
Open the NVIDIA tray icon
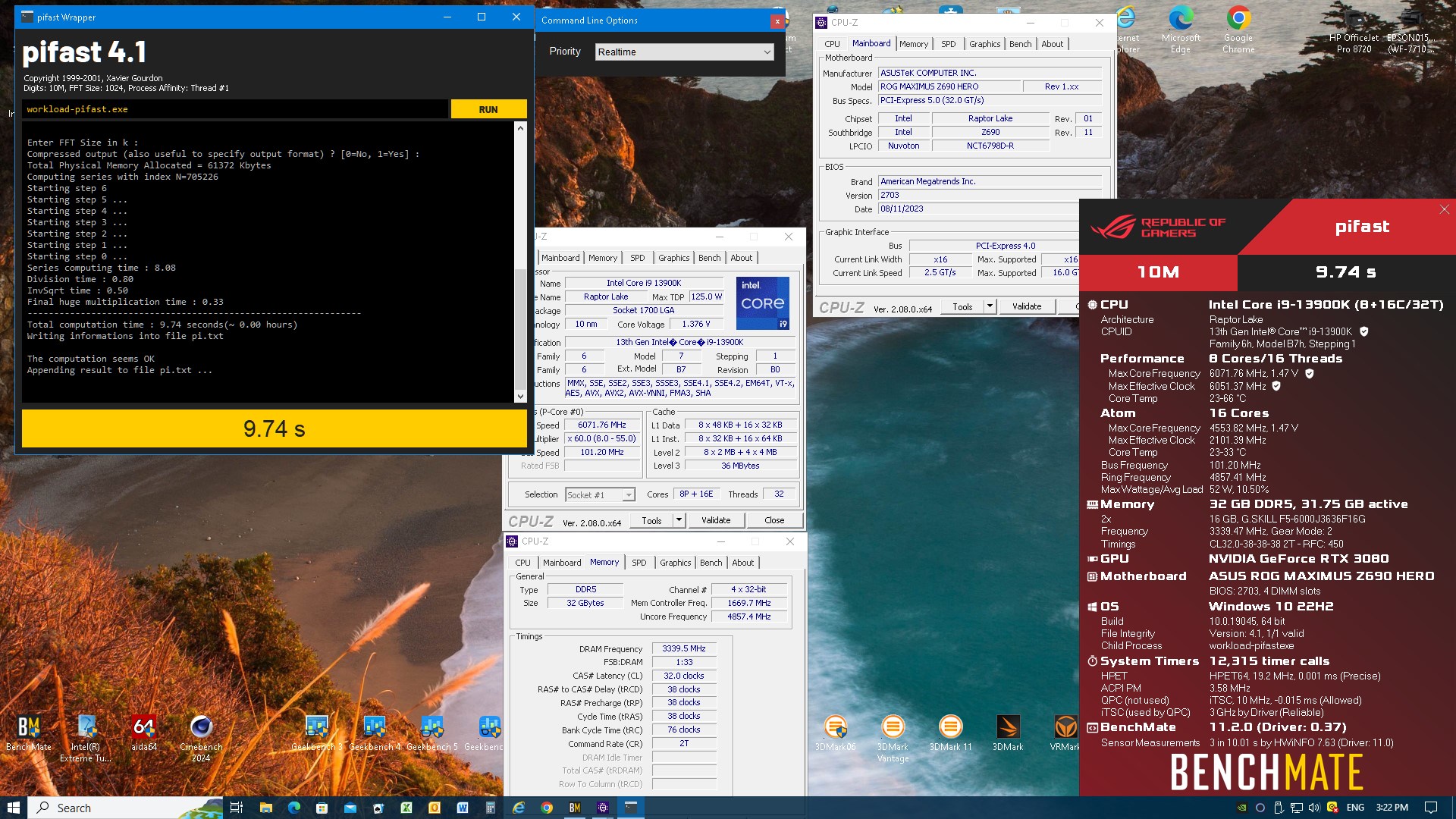pyautogui.click(x=1241, y=808)
